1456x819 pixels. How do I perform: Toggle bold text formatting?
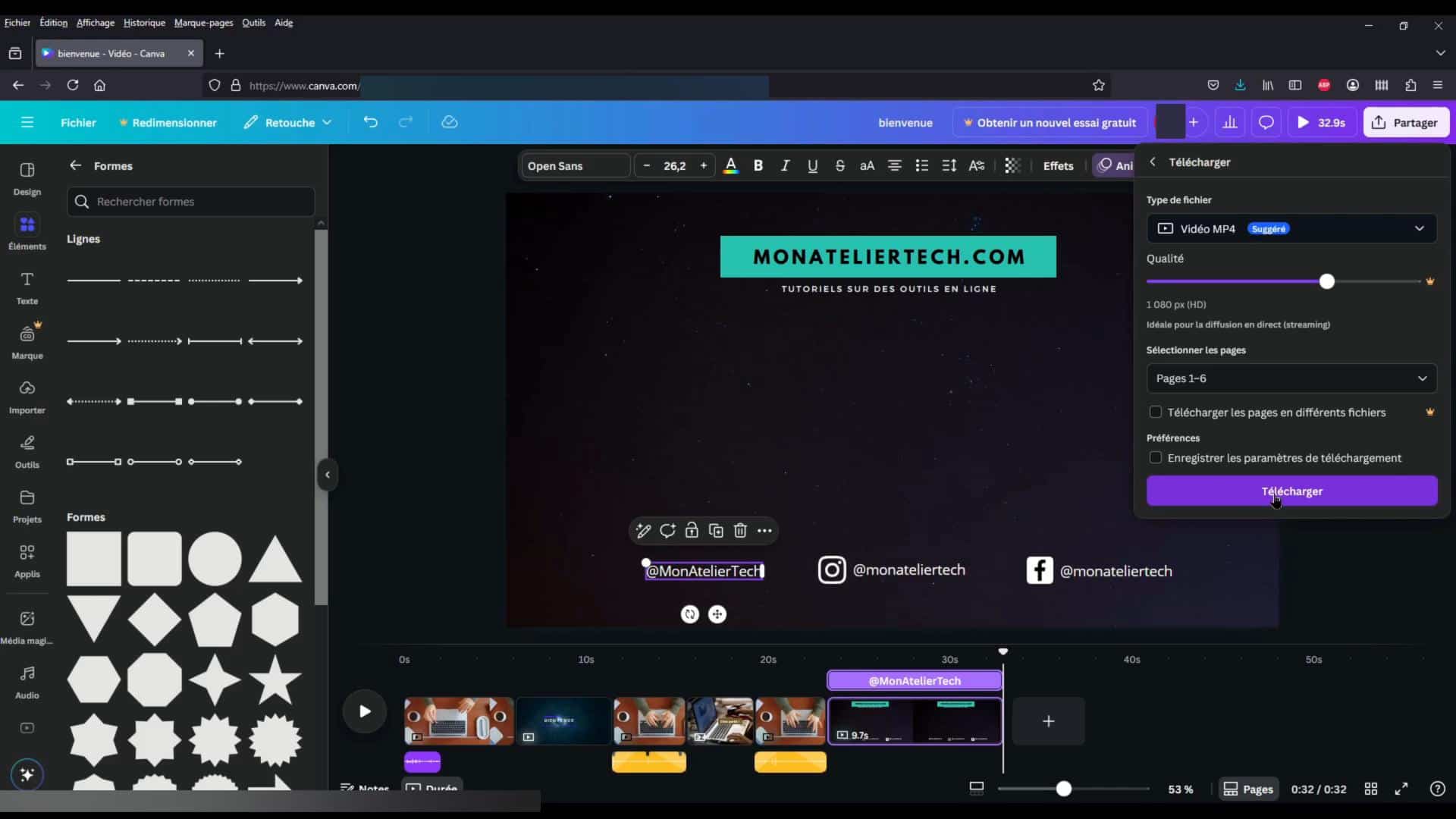[758, 165]
